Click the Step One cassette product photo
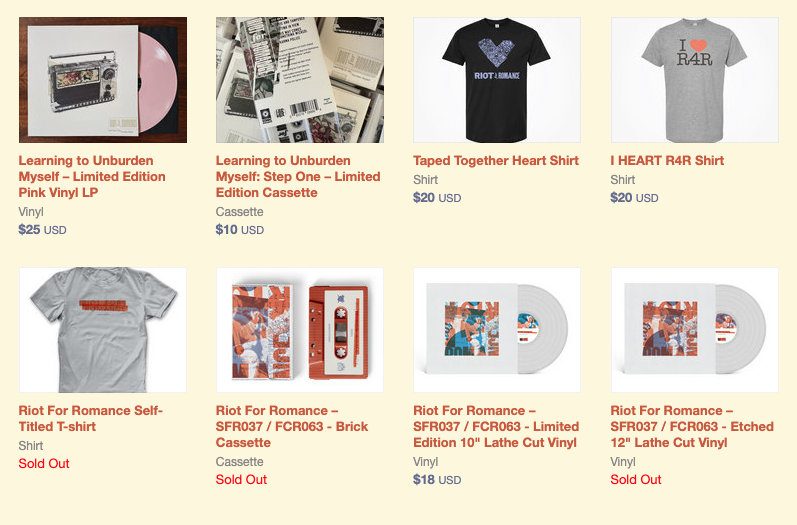Image resolution: width=797 pixels, height=525 pixels. coord(300,80)
